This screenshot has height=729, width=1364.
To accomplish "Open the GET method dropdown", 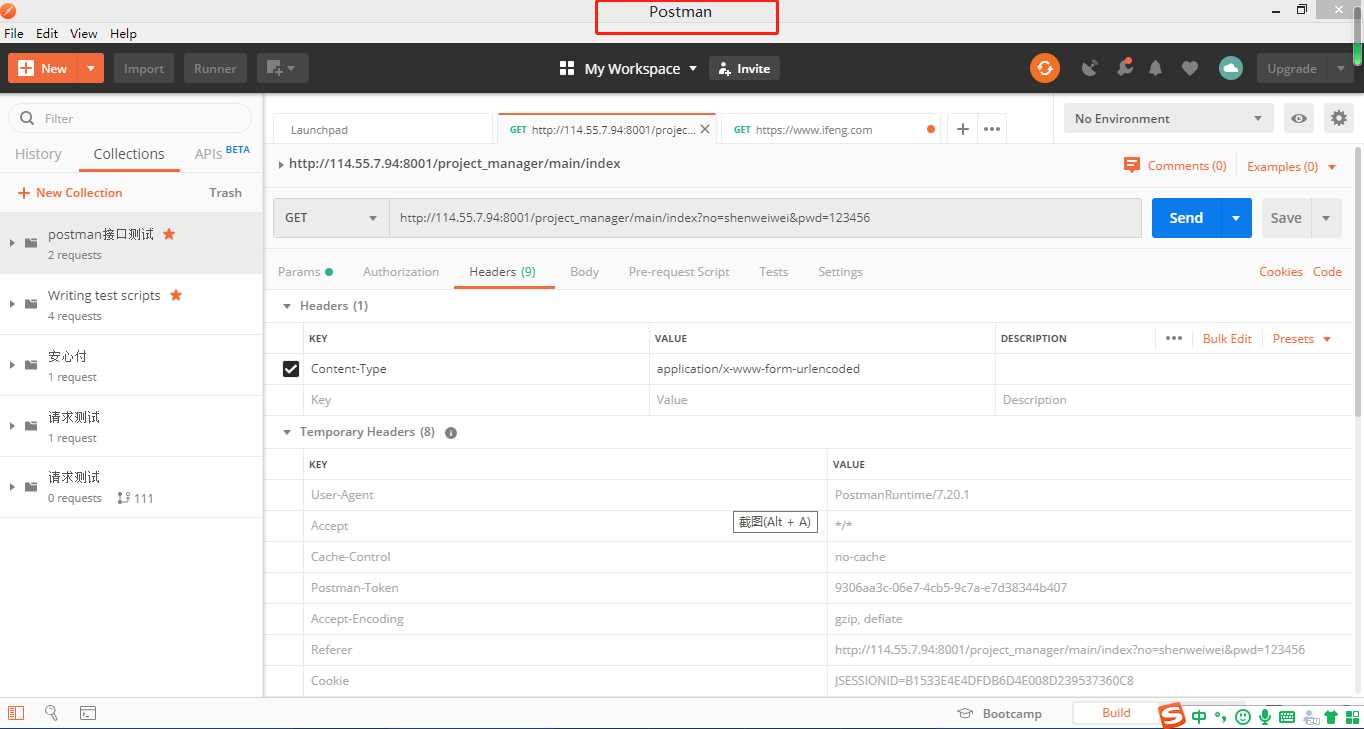I will (331, 217).
